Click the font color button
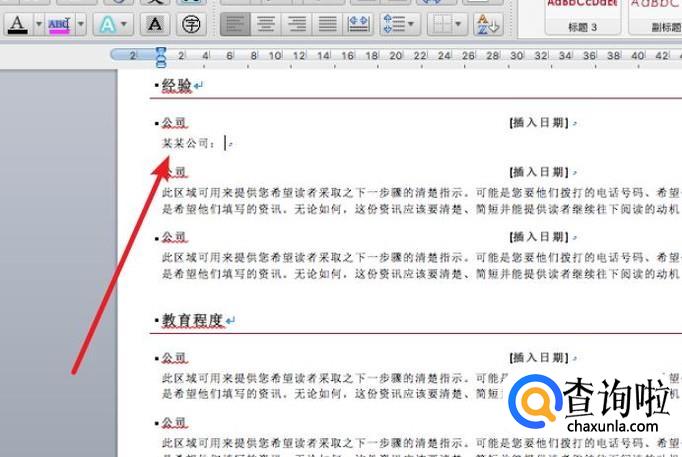Screen dimensions: 682x457 pyautogui.click(x=17, y=23)
